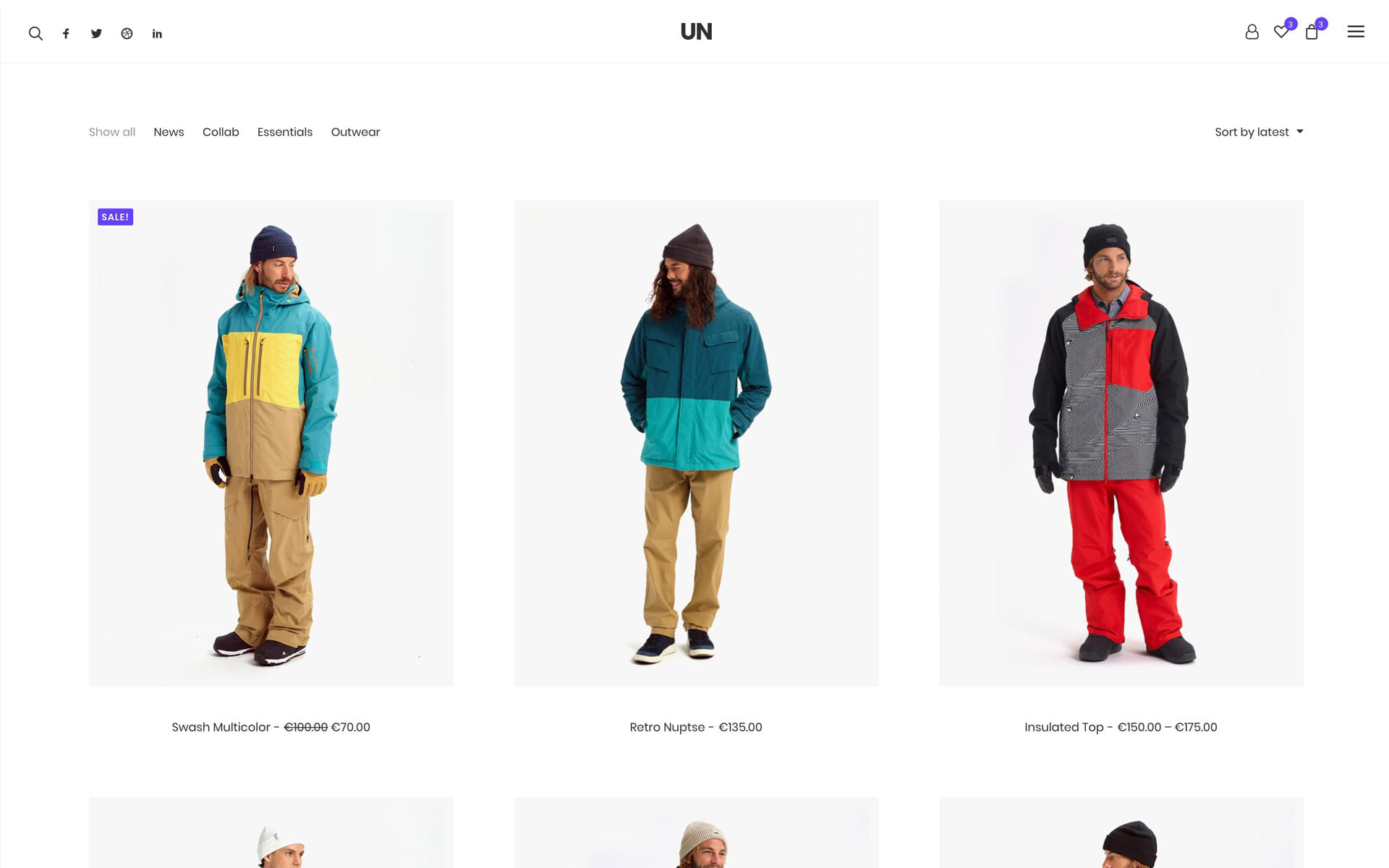Open the hamburger menu
1389x868 pixels.
pos(1356,32)
